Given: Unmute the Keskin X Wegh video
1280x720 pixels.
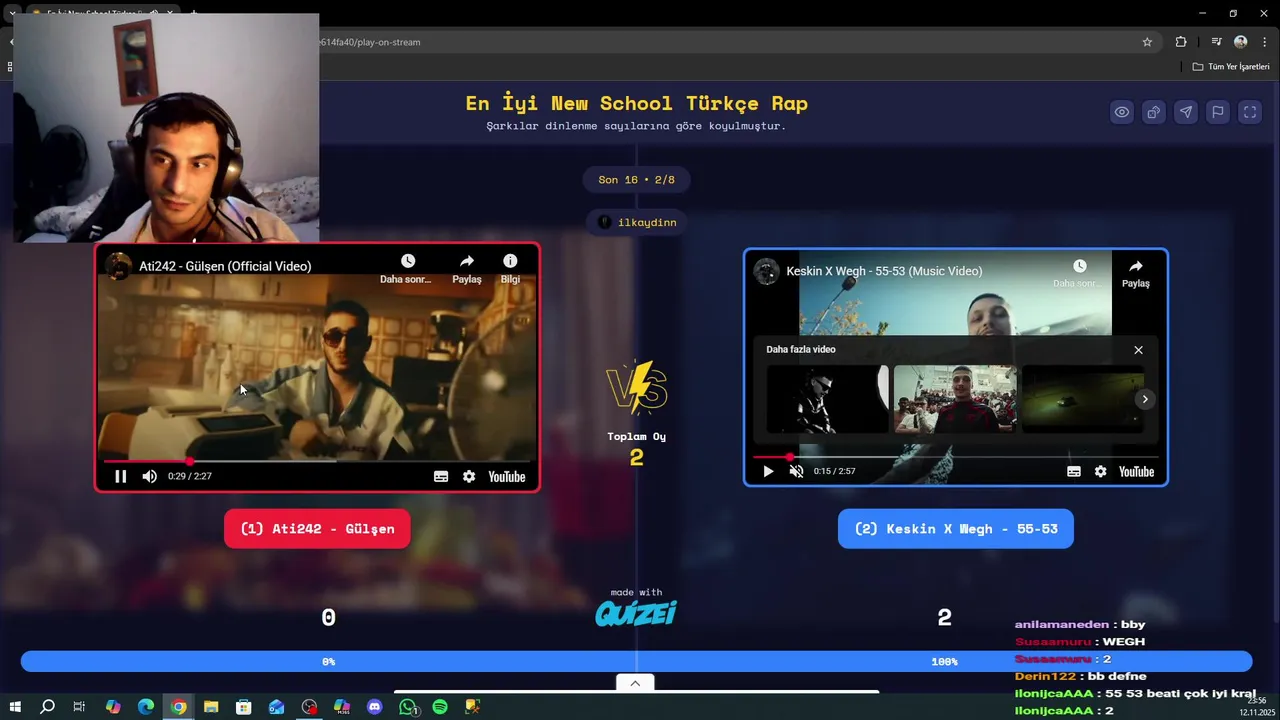Looking at the screenshot, I should pos(796,471).
